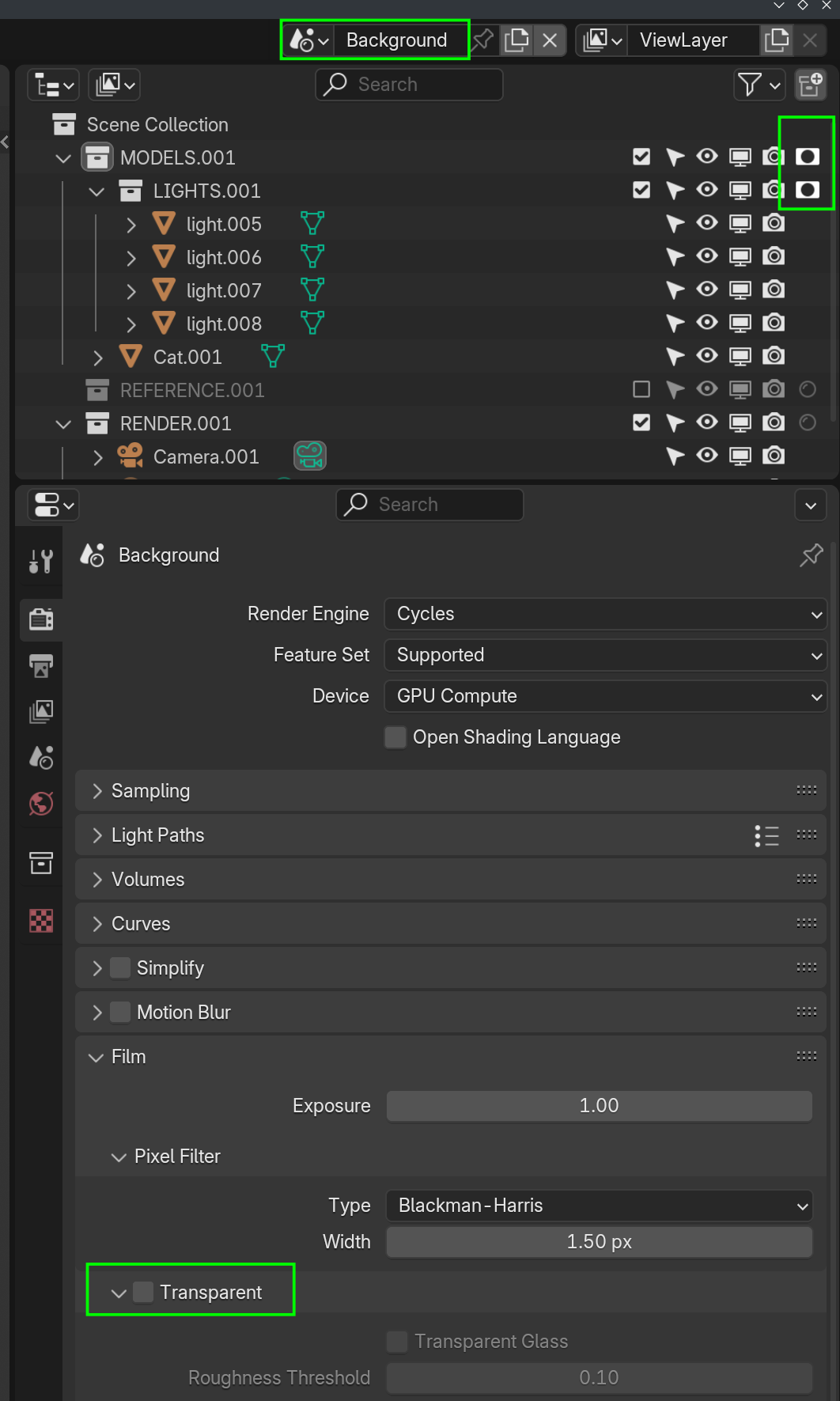Click the Exposure value slider
The height and width of the screenshot is (1401, 840).
click(x=599, y=1106)
